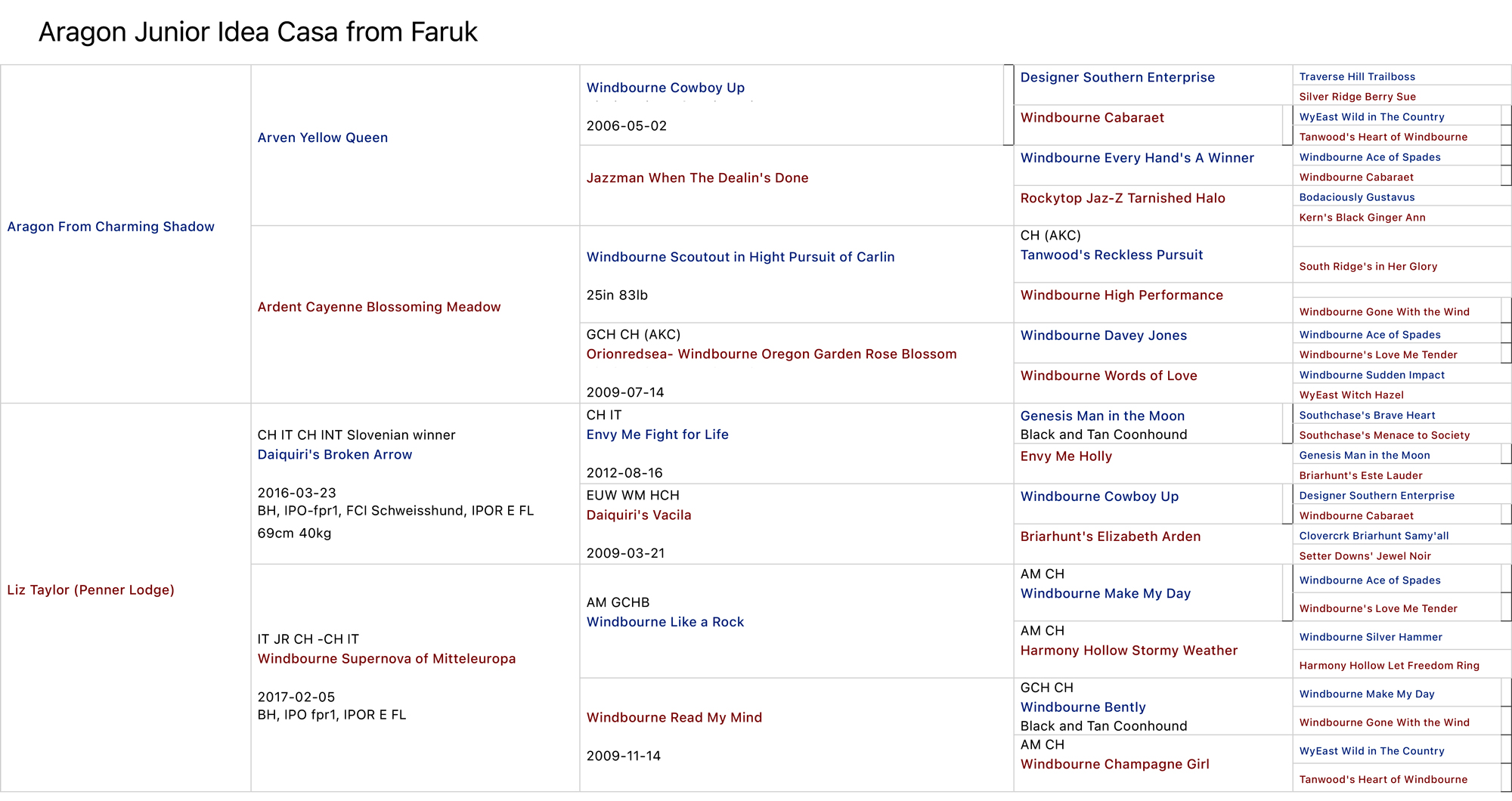Open Aragon From Charming Shadow sire link
Image resolution: width=1512 pixels, height=801 pixels.
pyautogui.click(x=110, y=227)
